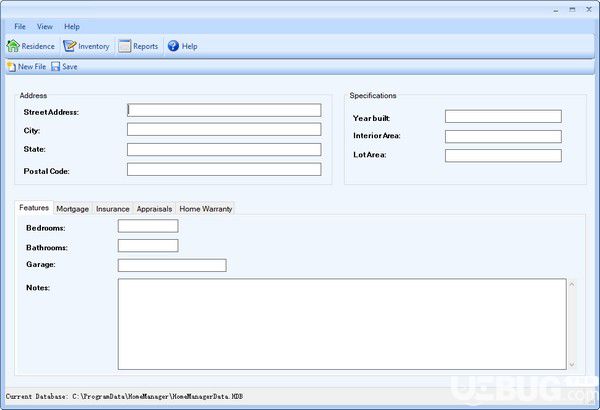The image size is (600, 410).
Task: Focus the Postal Code field
Action: pos(224,169)
